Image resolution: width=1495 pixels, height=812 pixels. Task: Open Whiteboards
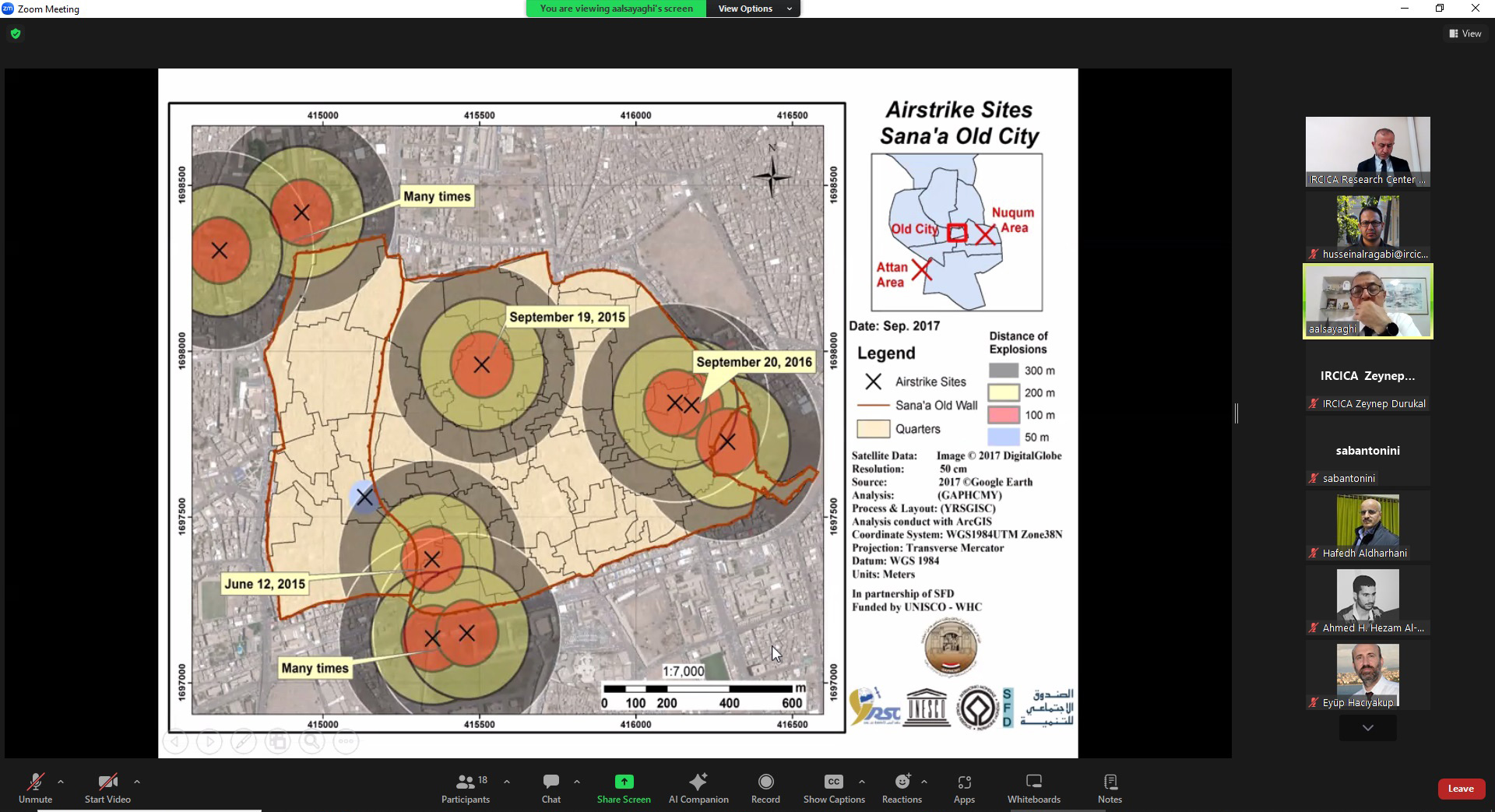(x=1033, y=788)
